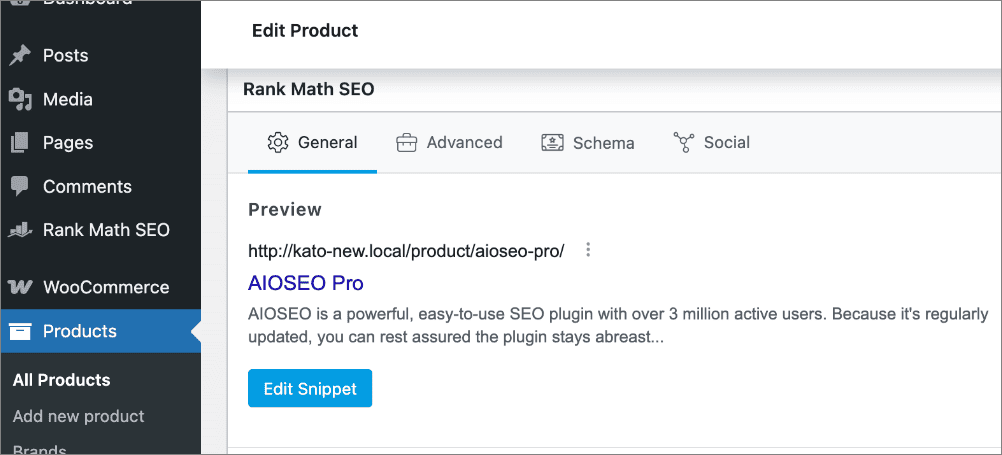
Task: Open the Add new product submenu link
Action: click(79, 417)
